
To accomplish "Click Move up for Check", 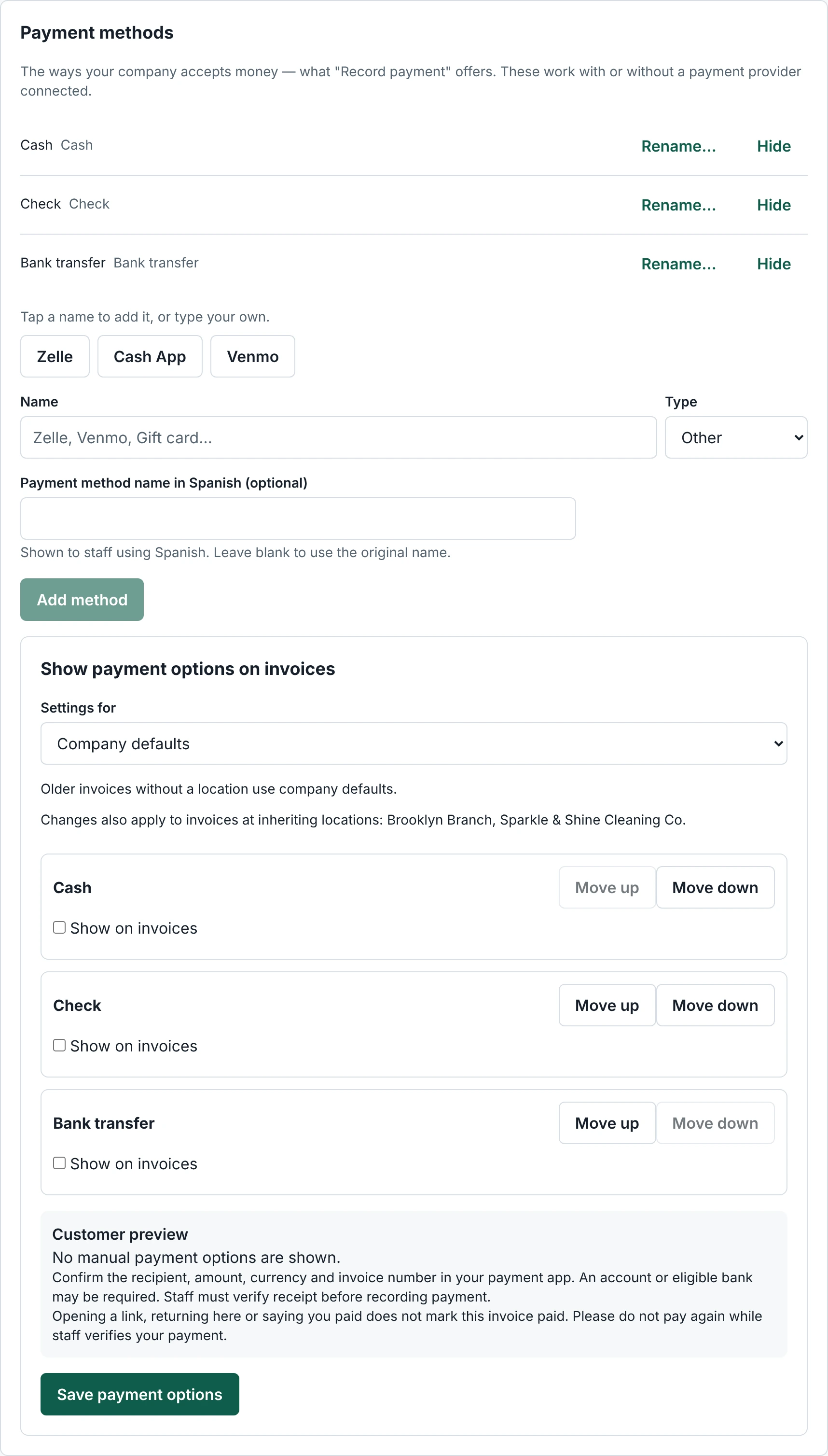I will tap(607, 1006).
